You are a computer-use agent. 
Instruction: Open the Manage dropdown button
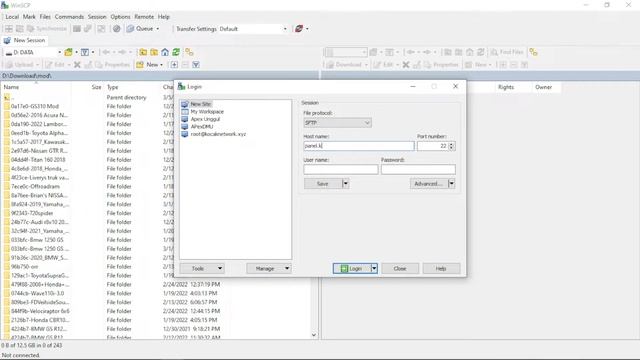269,268
